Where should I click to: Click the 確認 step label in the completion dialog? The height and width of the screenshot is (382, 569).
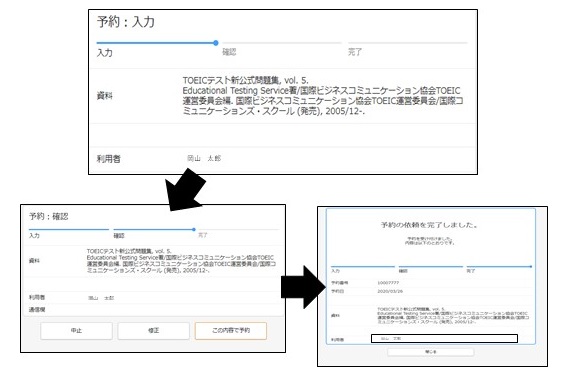tap(403, 271)
